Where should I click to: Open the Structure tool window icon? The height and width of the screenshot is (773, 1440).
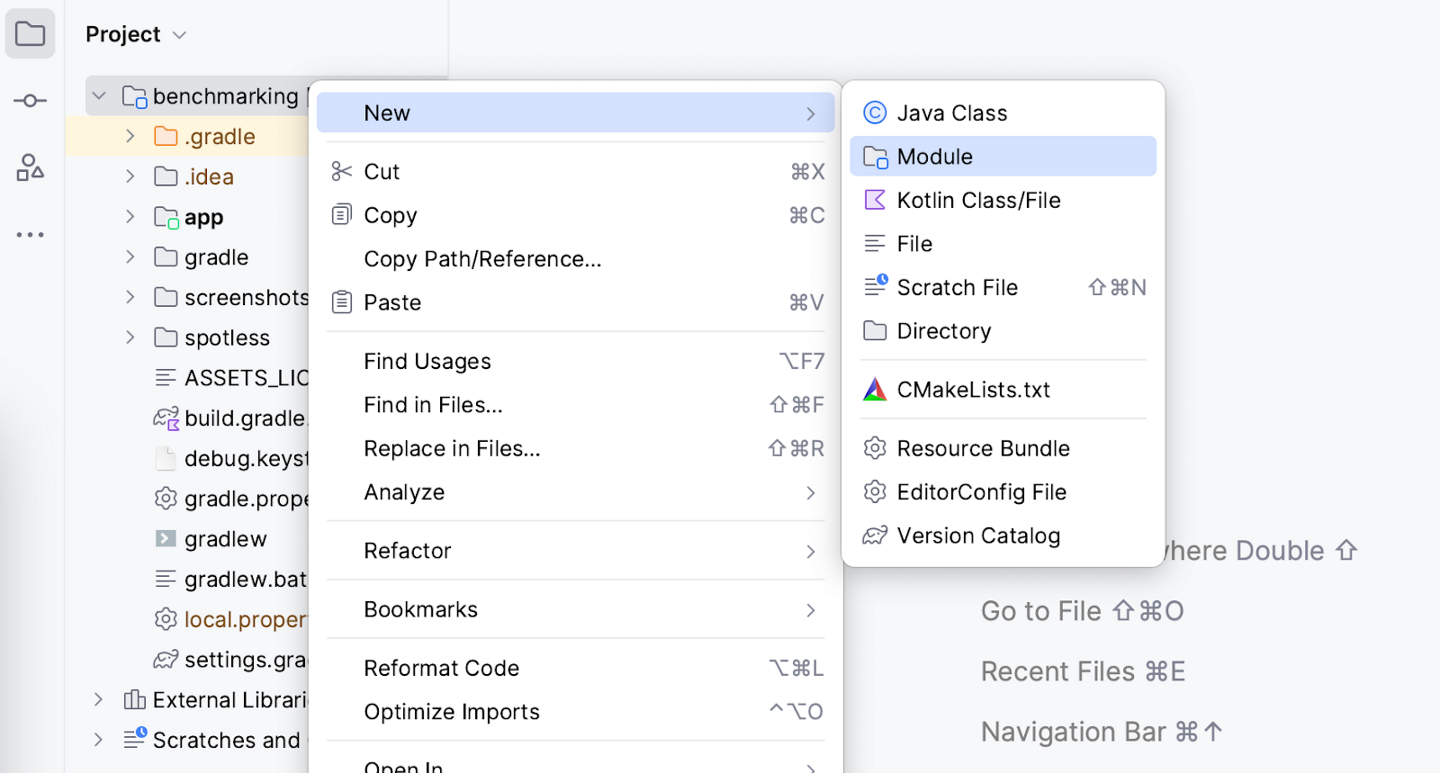coord(30,167)
